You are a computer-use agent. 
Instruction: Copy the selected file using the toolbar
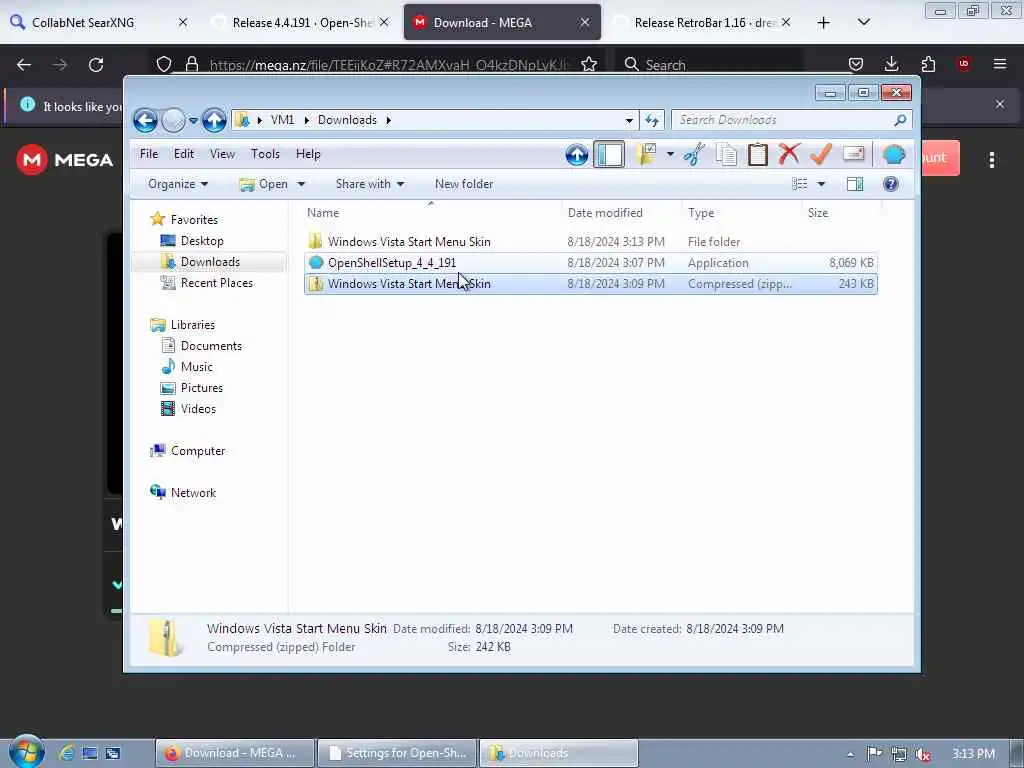(x=726, y=155)
